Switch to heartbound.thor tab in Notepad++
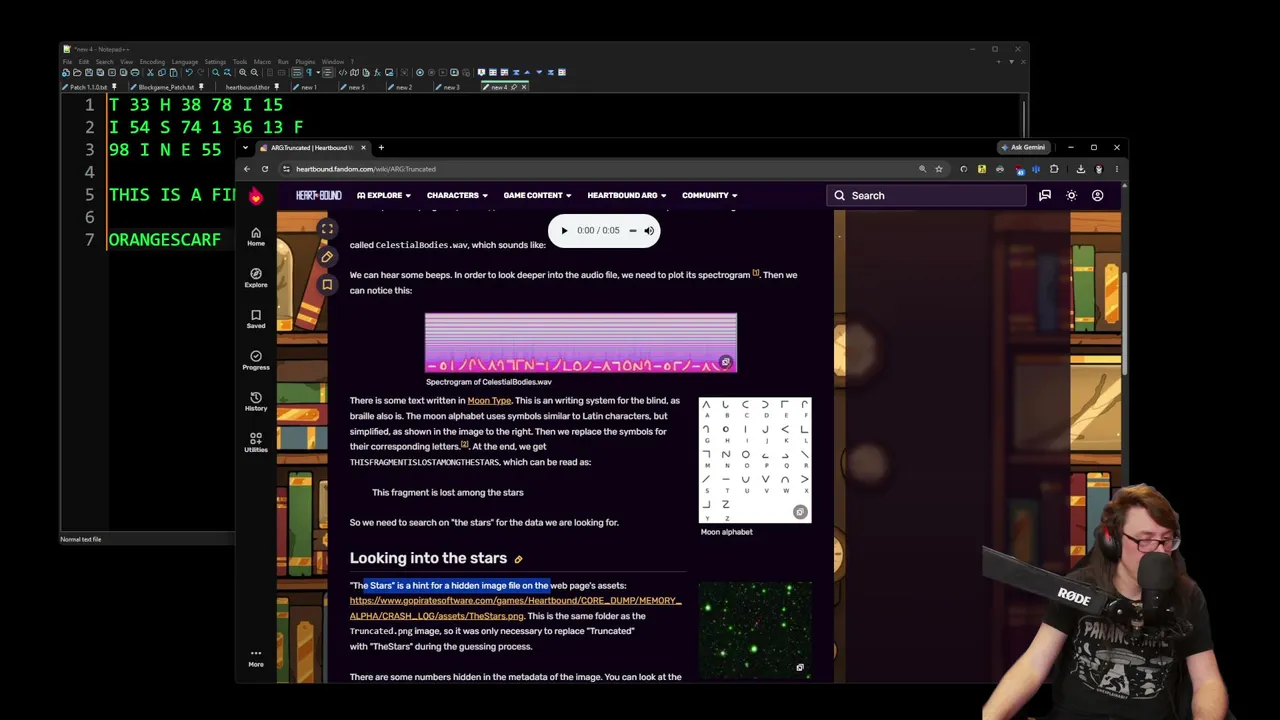 pos(247,87)
